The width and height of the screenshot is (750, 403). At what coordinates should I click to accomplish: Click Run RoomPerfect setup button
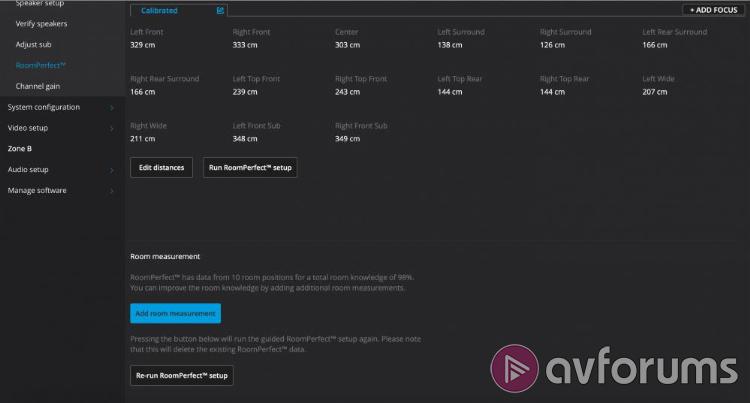(250, 167)
